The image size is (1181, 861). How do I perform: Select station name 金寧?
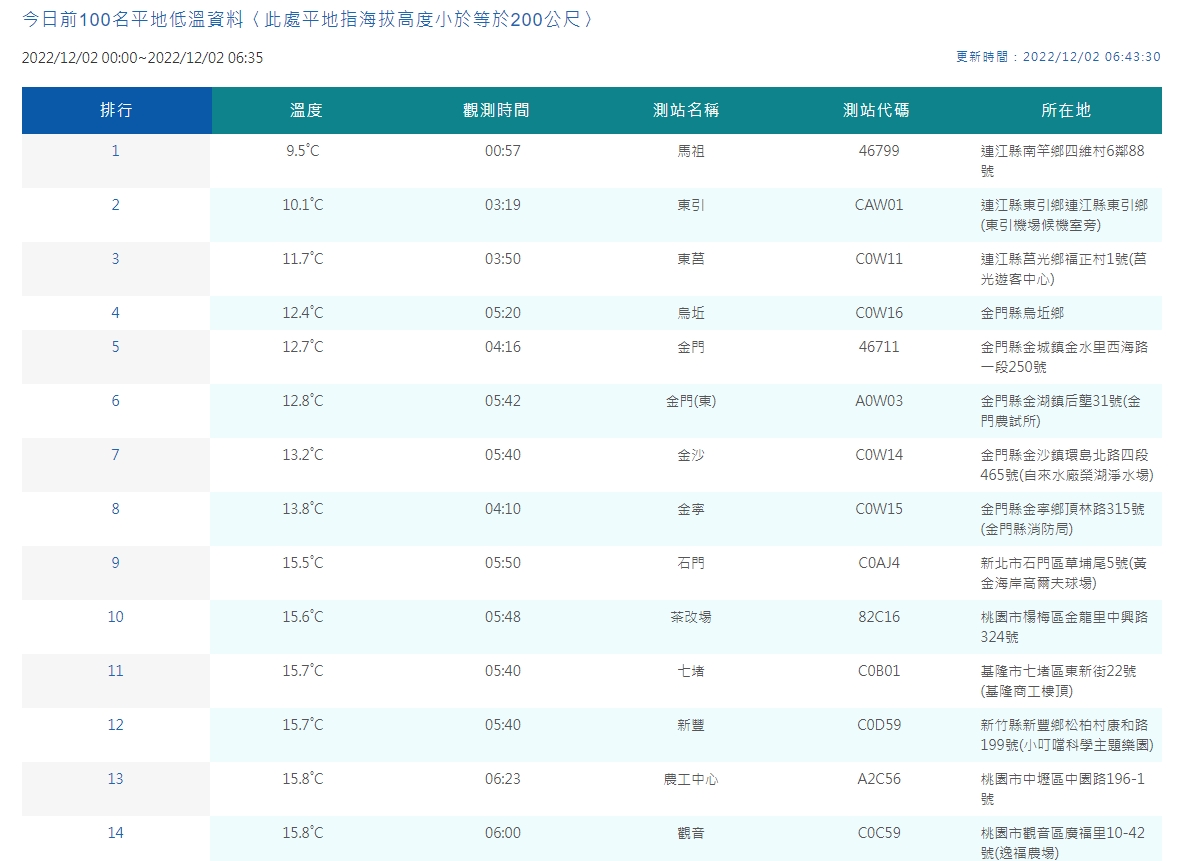[x=691, y=508]
